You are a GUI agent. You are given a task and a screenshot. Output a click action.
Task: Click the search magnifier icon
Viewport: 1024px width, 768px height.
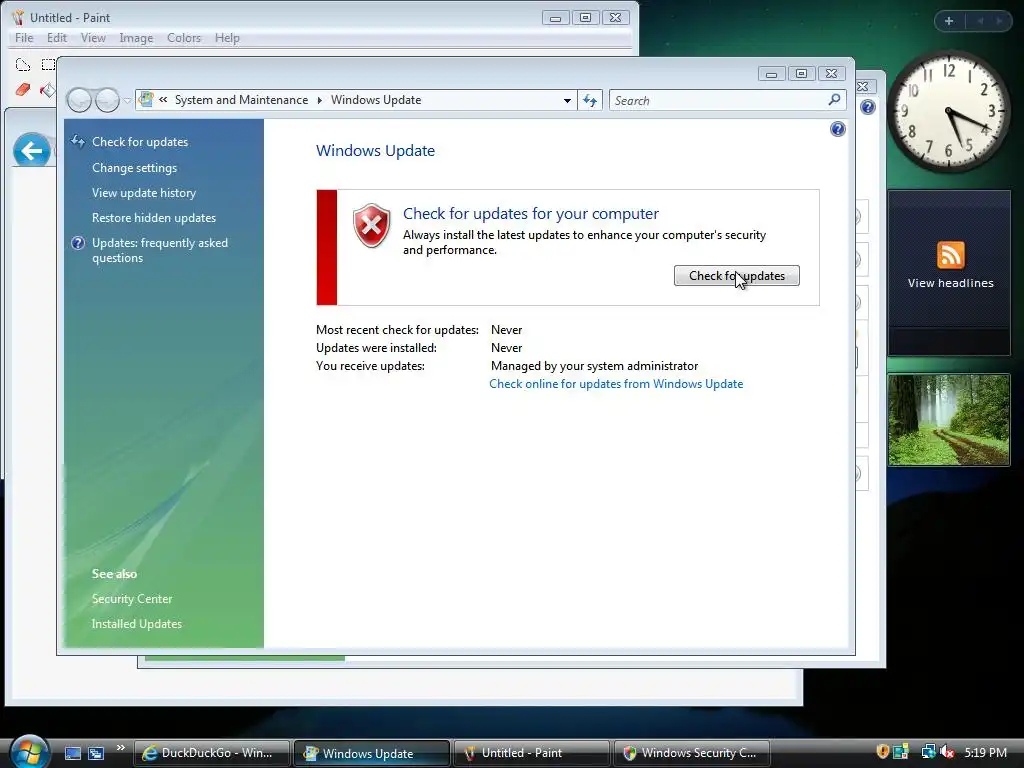(834, 100)
